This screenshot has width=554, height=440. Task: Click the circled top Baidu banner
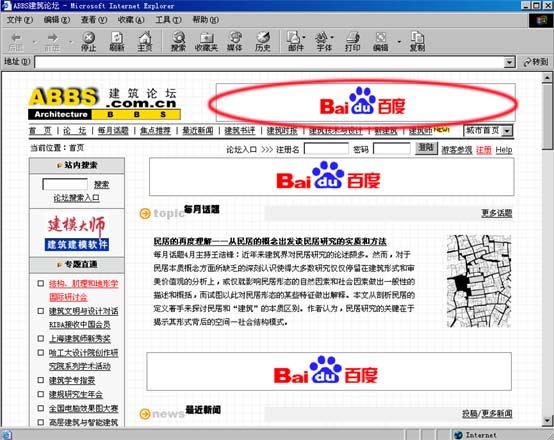click(365, 102)
